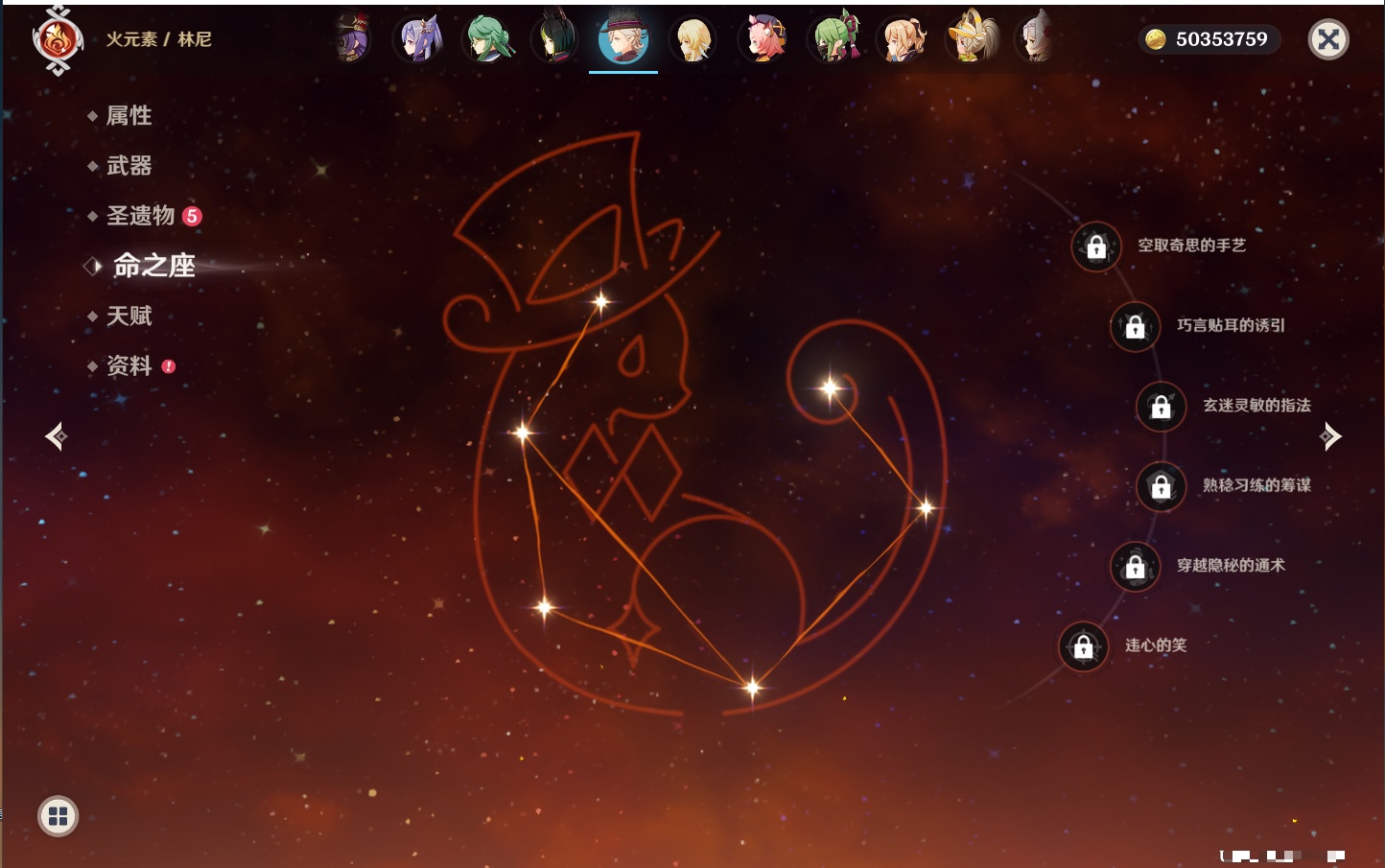Open the 圣遗物 artifacts tab
1385x868 pixels.
[140, 216]
